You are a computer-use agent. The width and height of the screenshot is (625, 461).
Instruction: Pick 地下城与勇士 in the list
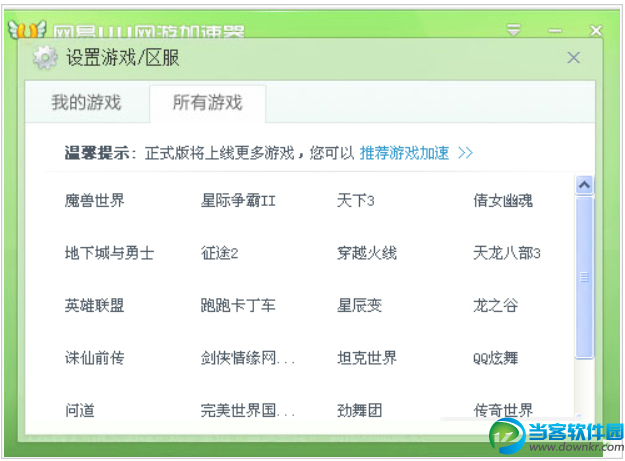coord(110,253)
